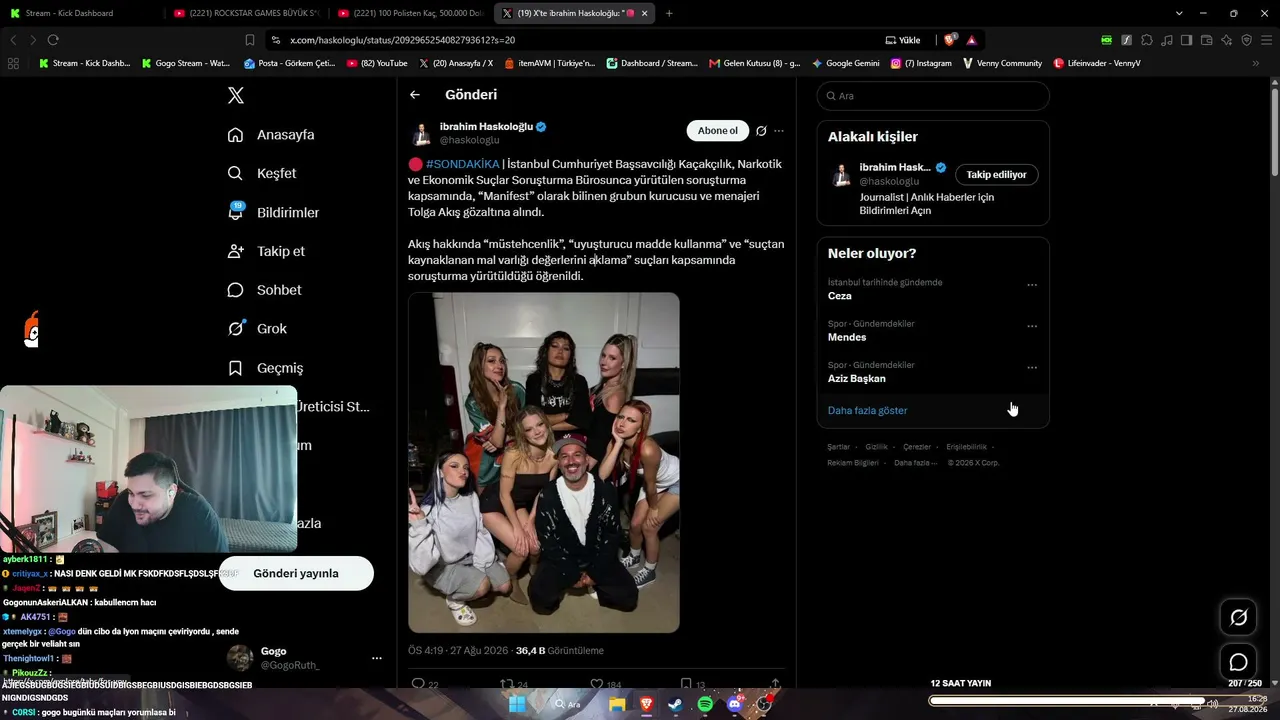This screenshot has width=1280, height=720.
Task: Expand the Daha fazla footer menu
Action: [x=915, y=463]
